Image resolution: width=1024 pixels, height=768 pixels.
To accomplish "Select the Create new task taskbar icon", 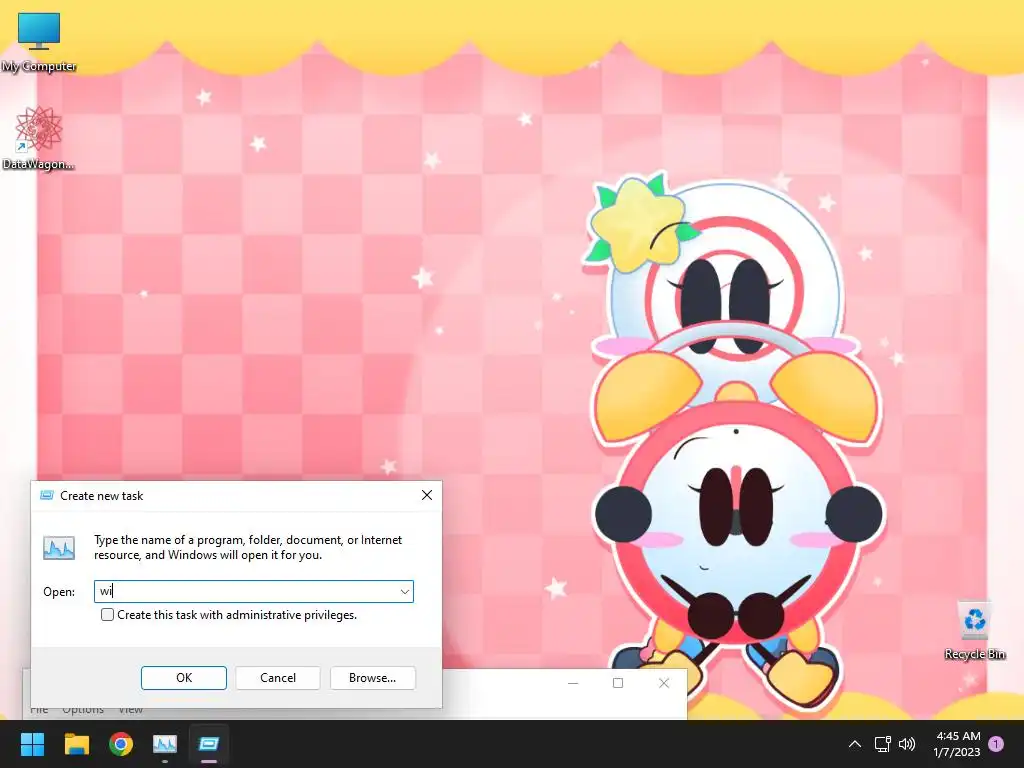I will pos(209,744).
